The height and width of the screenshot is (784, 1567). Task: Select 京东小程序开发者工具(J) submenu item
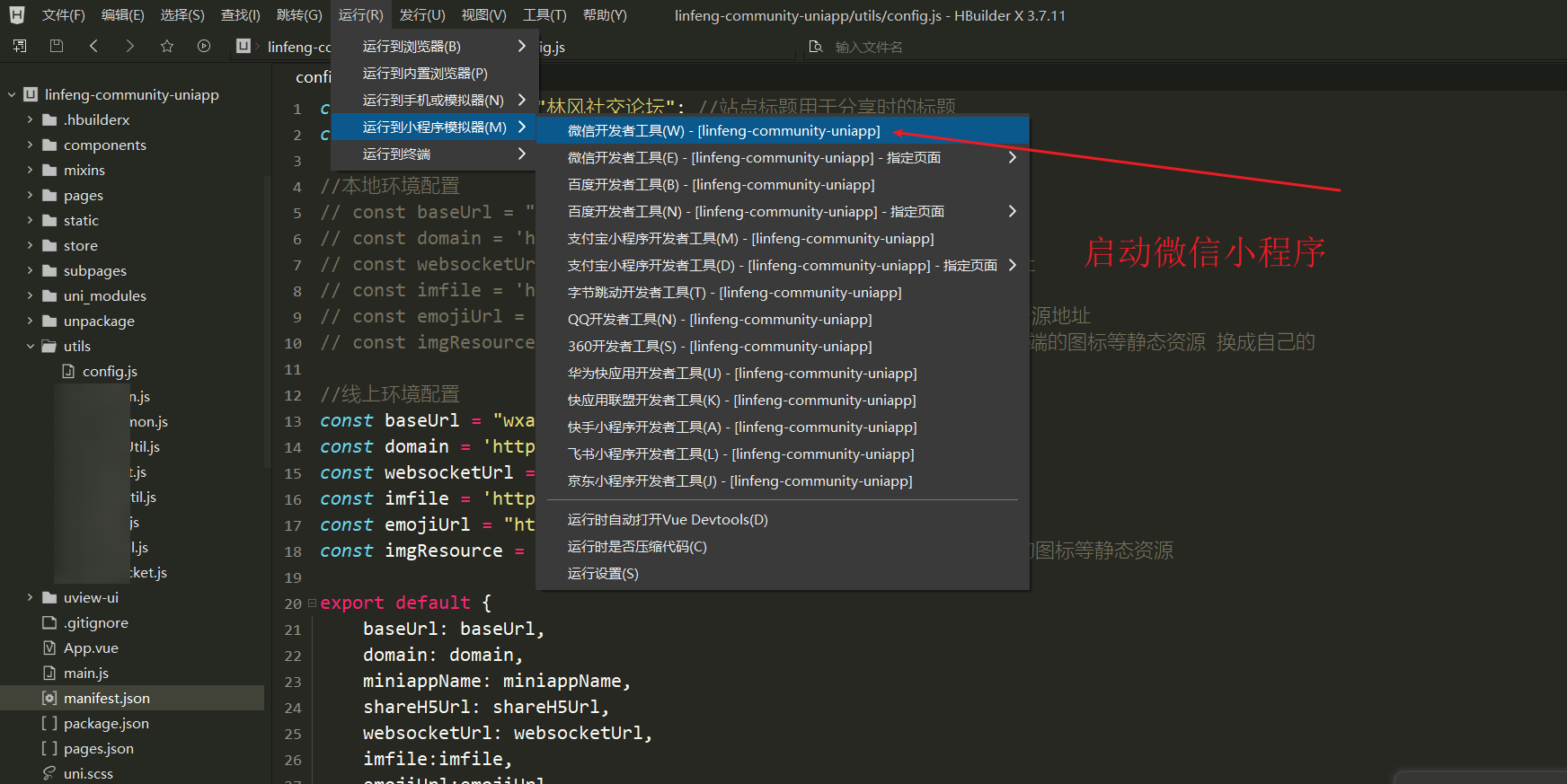783,480
